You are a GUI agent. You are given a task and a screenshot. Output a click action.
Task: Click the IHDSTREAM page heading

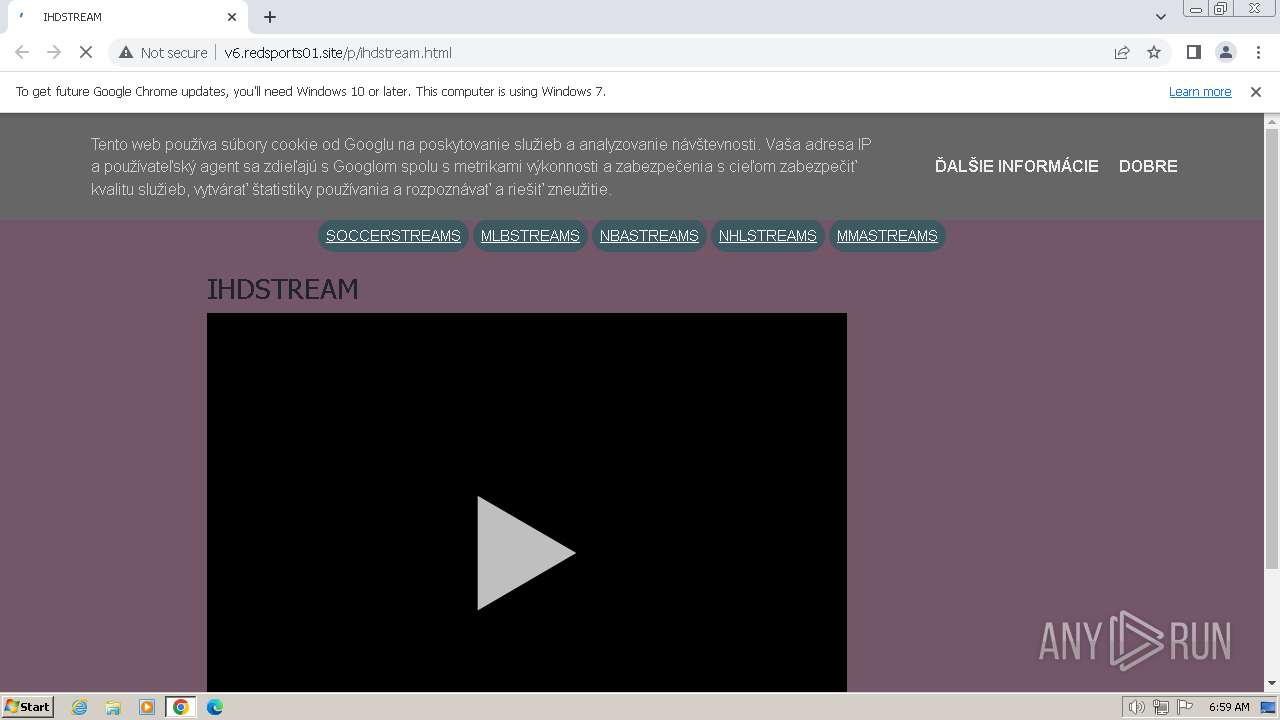[282, 289]
